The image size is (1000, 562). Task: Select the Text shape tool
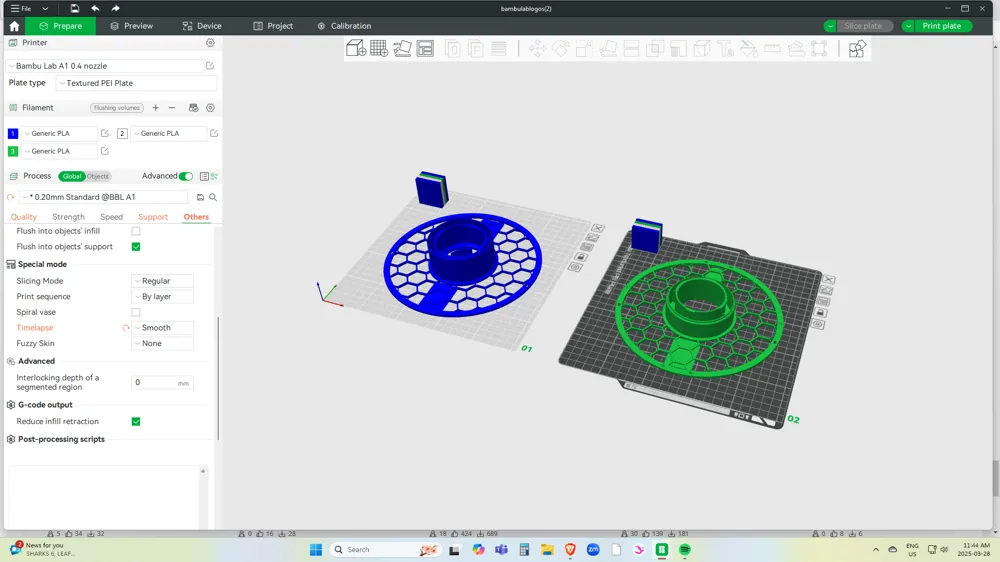pos(725,48)
